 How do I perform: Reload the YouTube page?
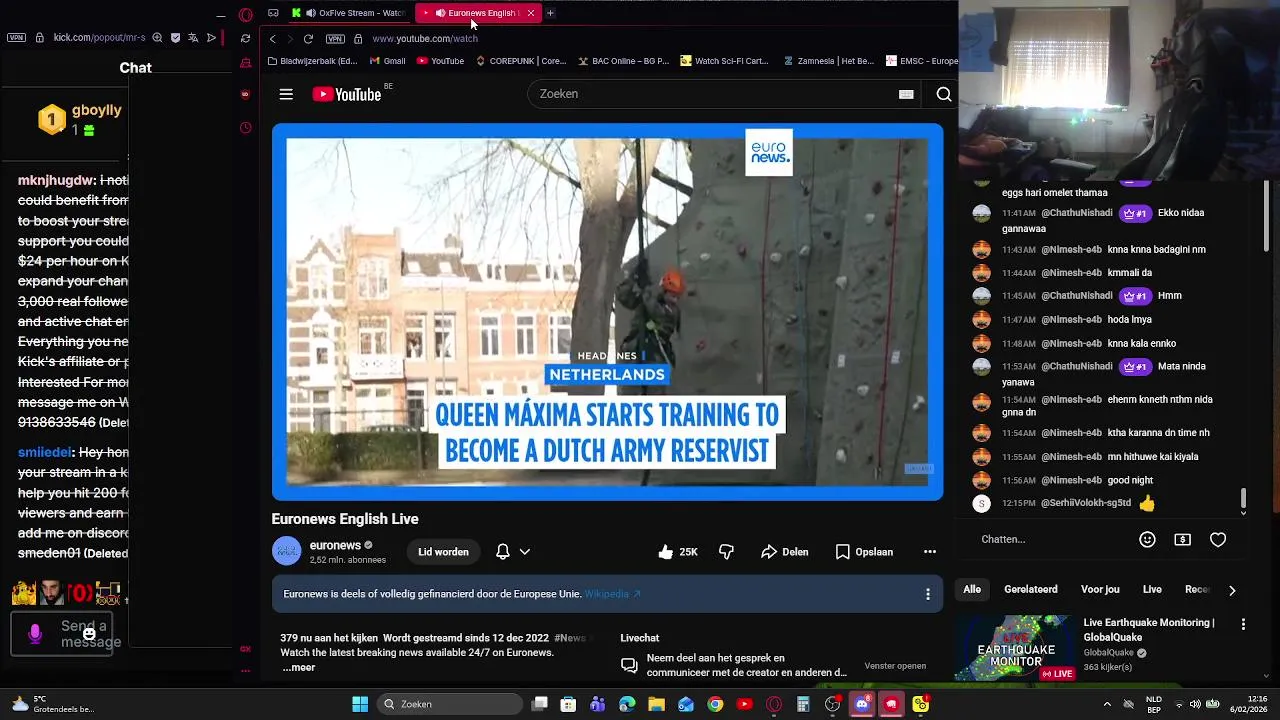click(x=308, y=39)
